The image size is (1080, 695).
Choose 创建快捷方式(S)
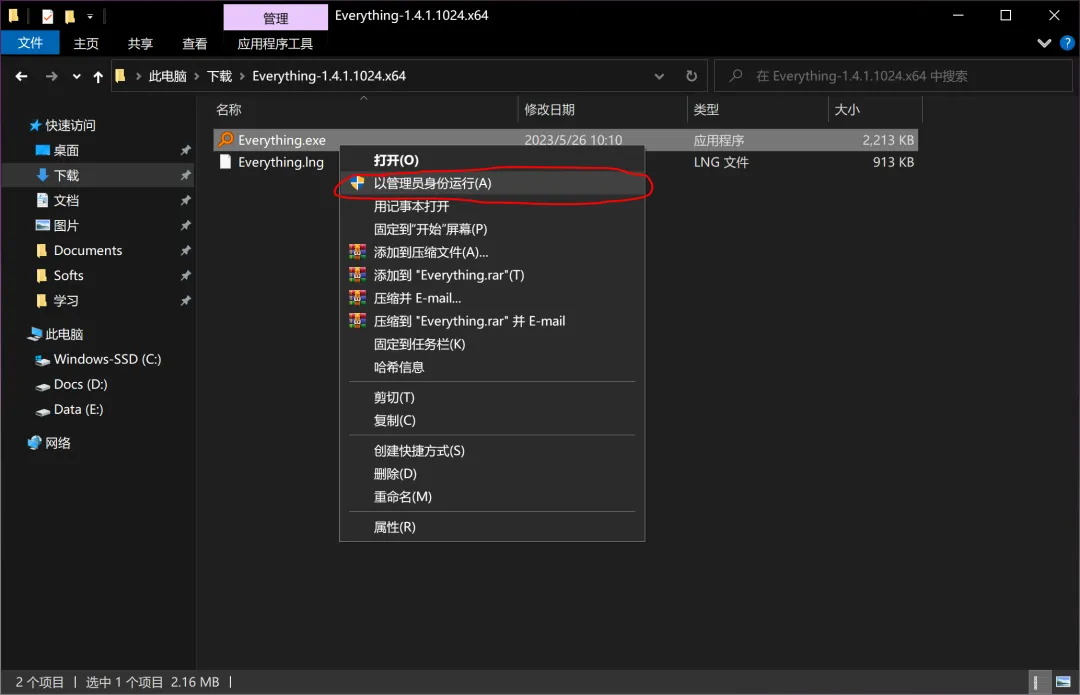tap(492, 450)
